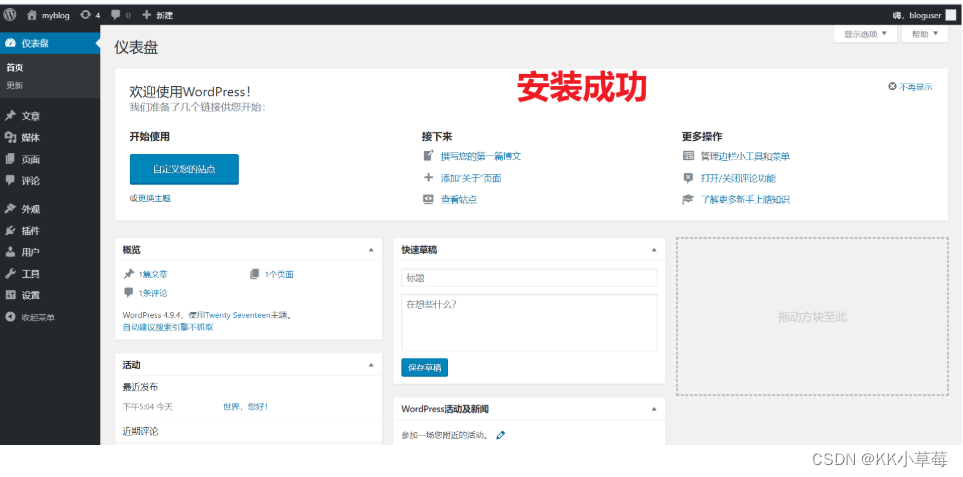Open the 撰写您的第一篇博文 link
The width and height of the screenshot is (963, 477).
[481, 157]
